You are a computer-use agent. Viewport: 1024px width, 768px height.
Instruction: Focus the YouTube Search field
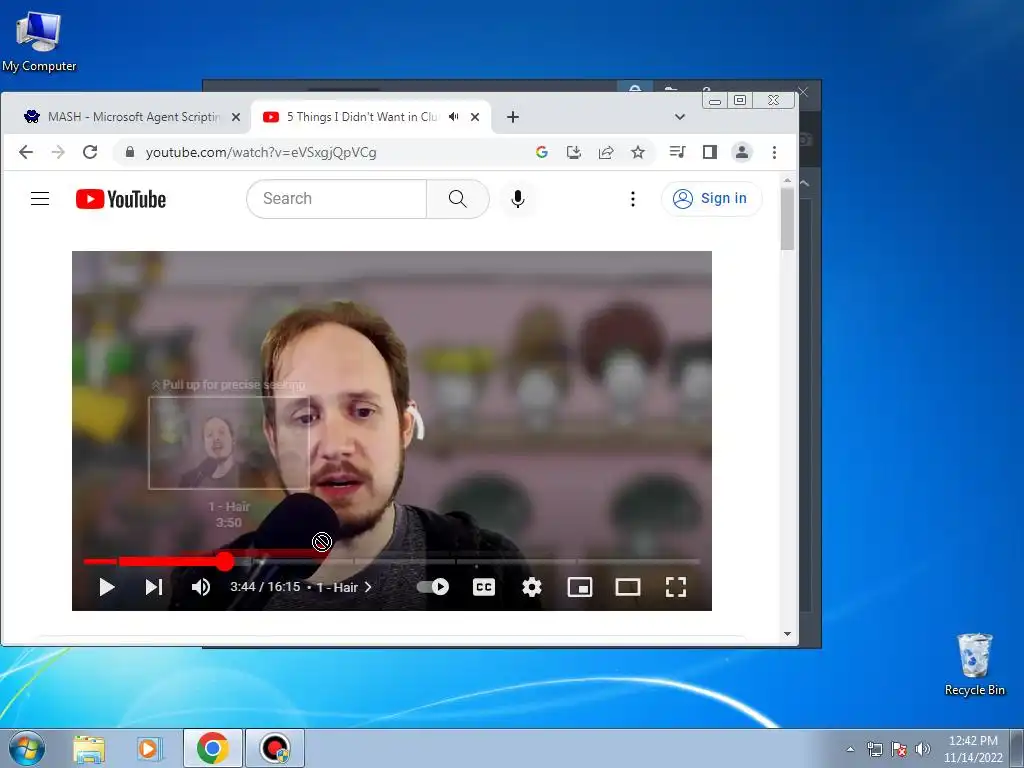pyautogui.click(x=336, y=199)
